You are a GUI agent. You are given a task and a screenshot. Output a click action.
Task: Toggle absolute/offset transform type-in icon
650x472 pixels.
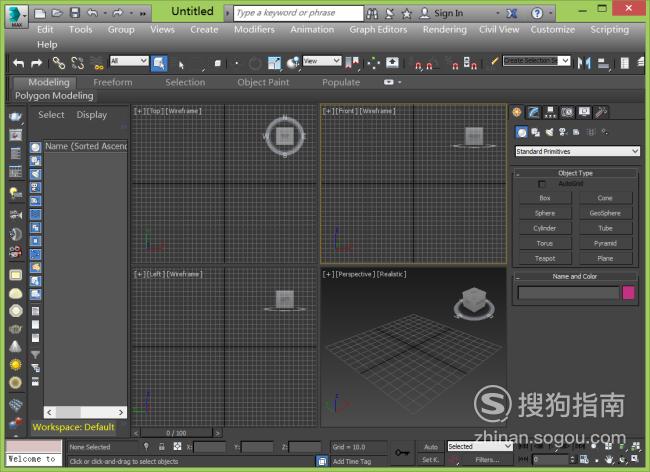tap(177, 446)
